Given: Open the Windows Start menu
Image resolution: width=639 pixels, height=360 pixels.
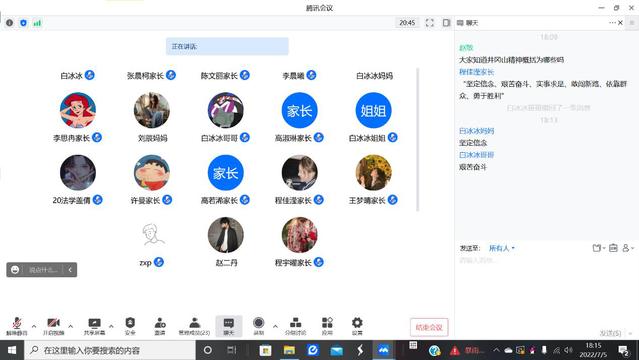Looking at the screenshot, I should coord(12,350).
